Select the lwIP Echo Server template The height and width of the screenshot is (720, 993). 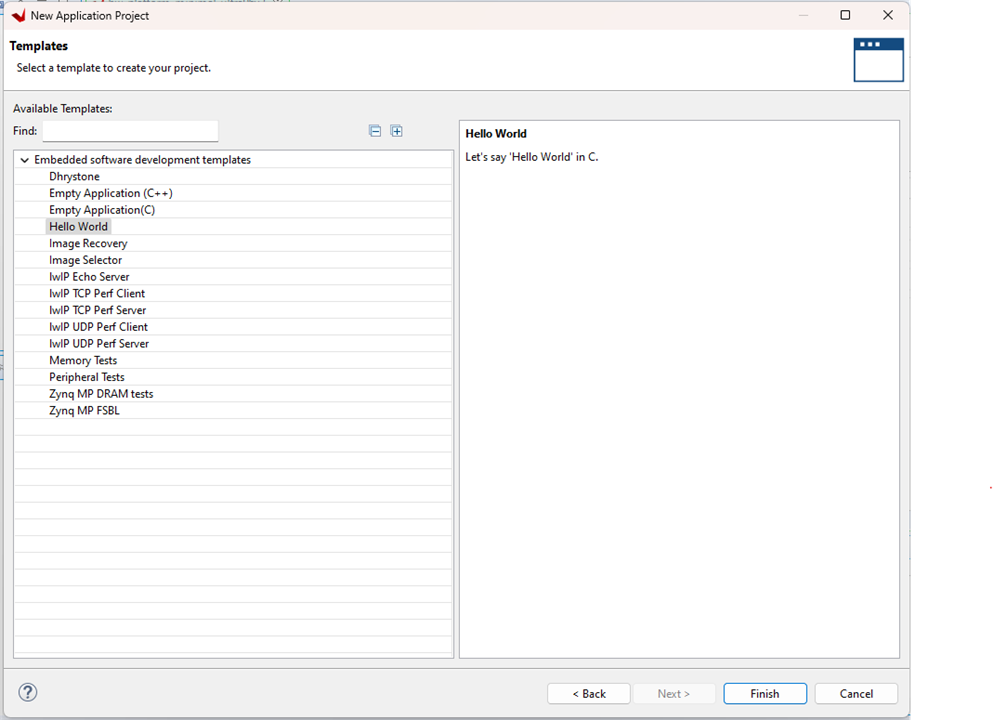(x=89, y=277)
